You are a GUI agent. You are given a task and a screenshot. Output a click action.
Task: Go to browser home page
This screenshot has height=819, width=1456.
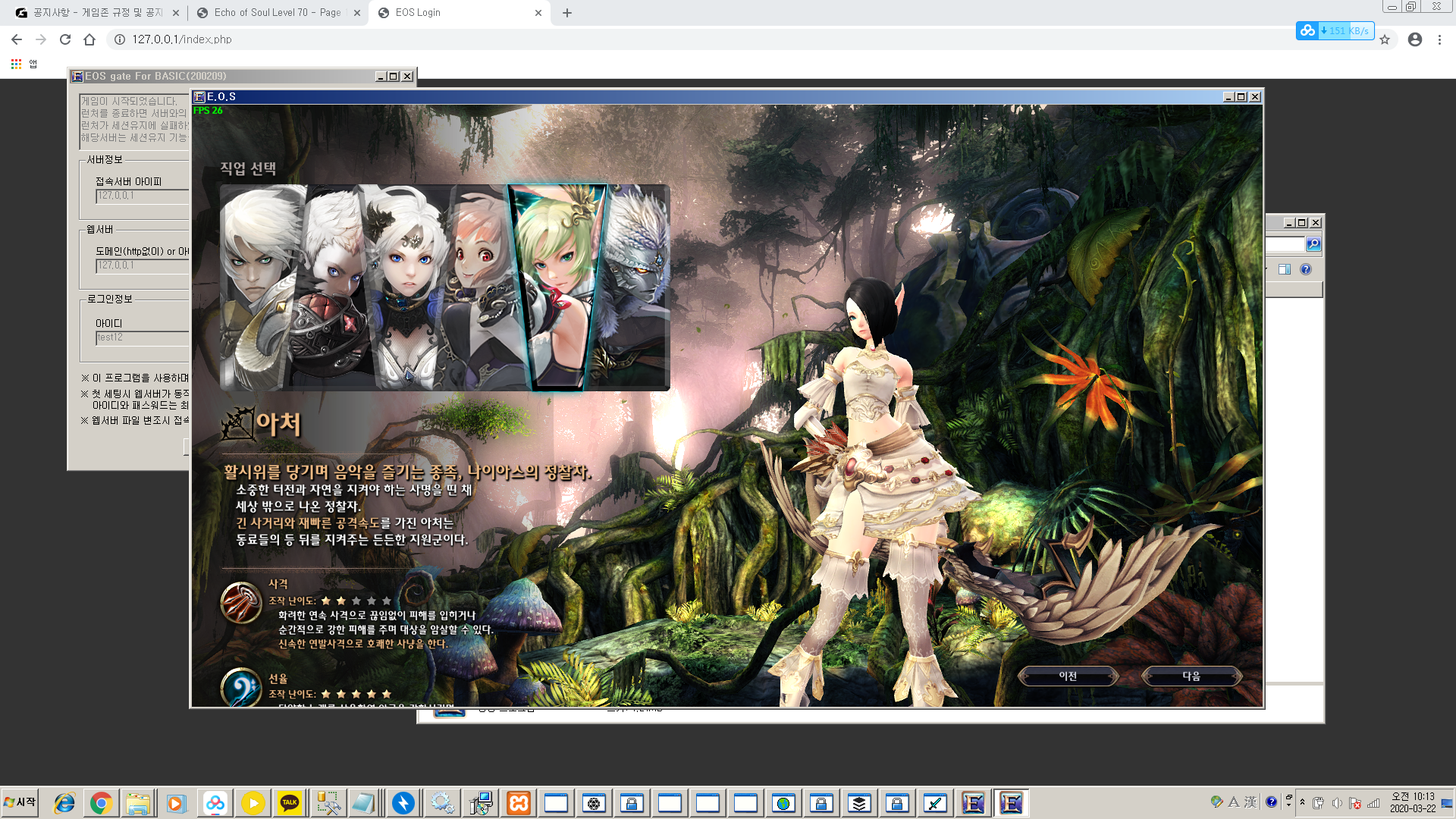pyautogui.click(x=89, y=39)
